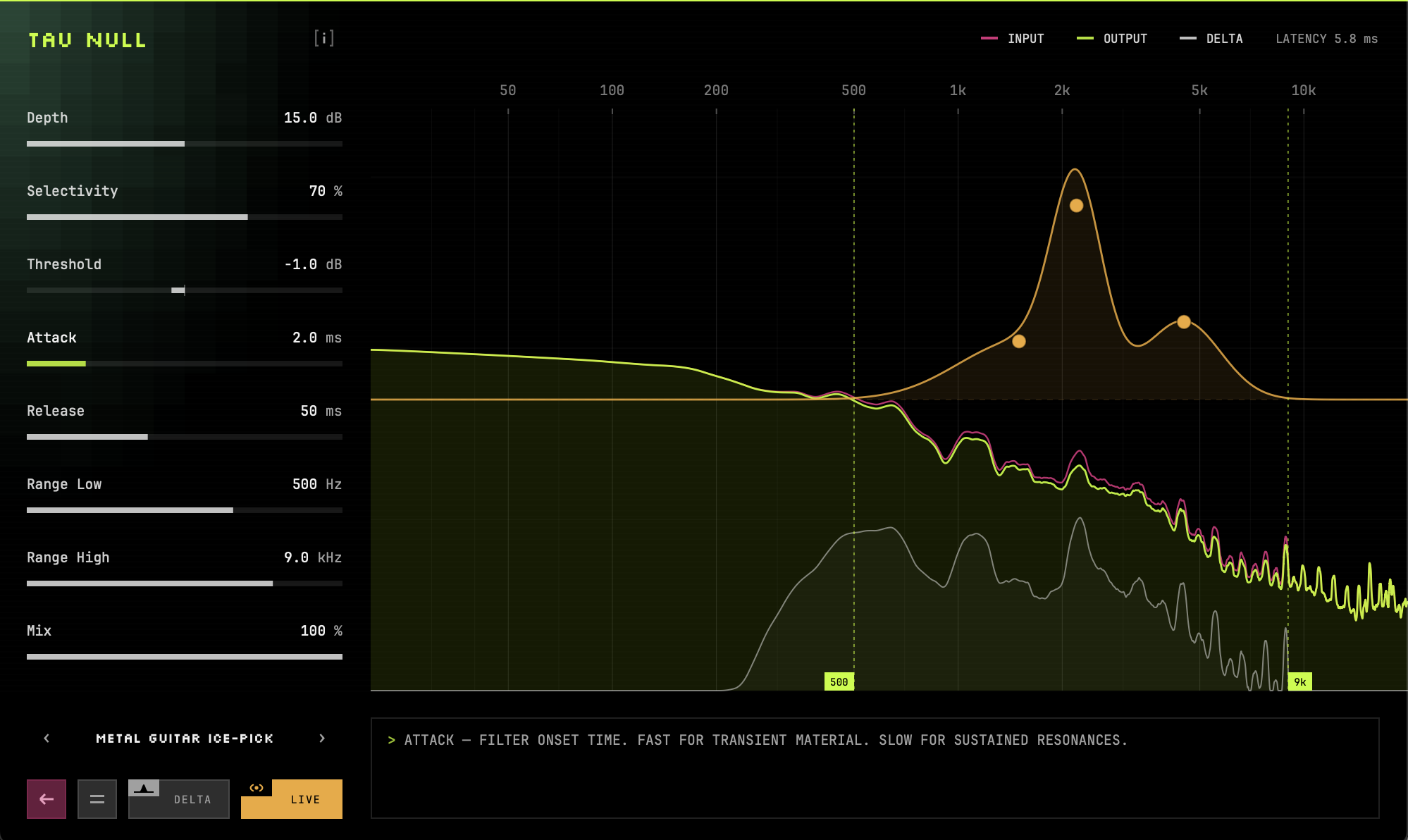Image resolution: width=1408 pixels, height=840 pixels.
Task: Click the 500 range-low marker tag
Action: point(839,681)
